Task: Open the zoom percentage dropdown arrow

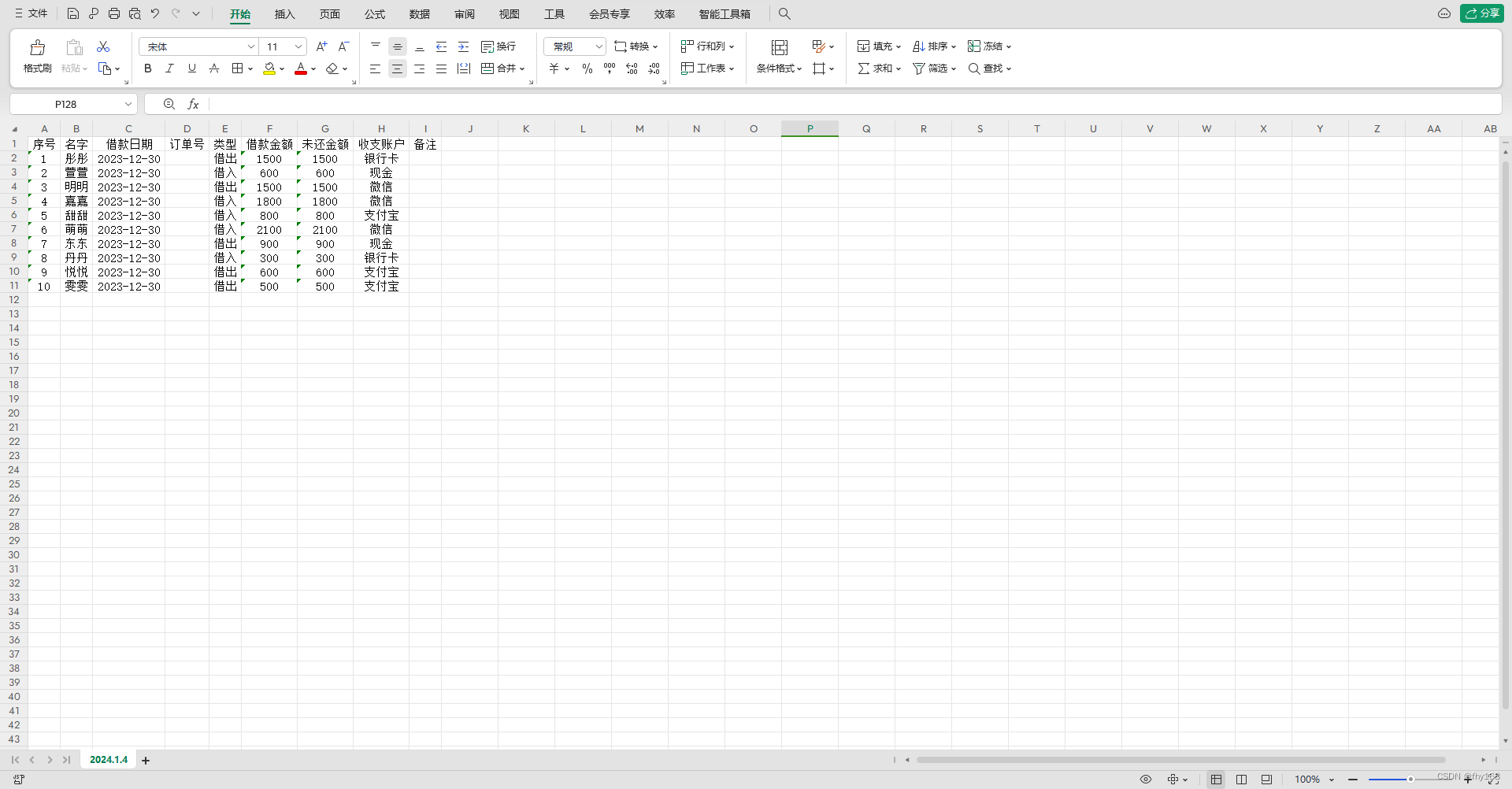Action: (x=1332, y=780)
